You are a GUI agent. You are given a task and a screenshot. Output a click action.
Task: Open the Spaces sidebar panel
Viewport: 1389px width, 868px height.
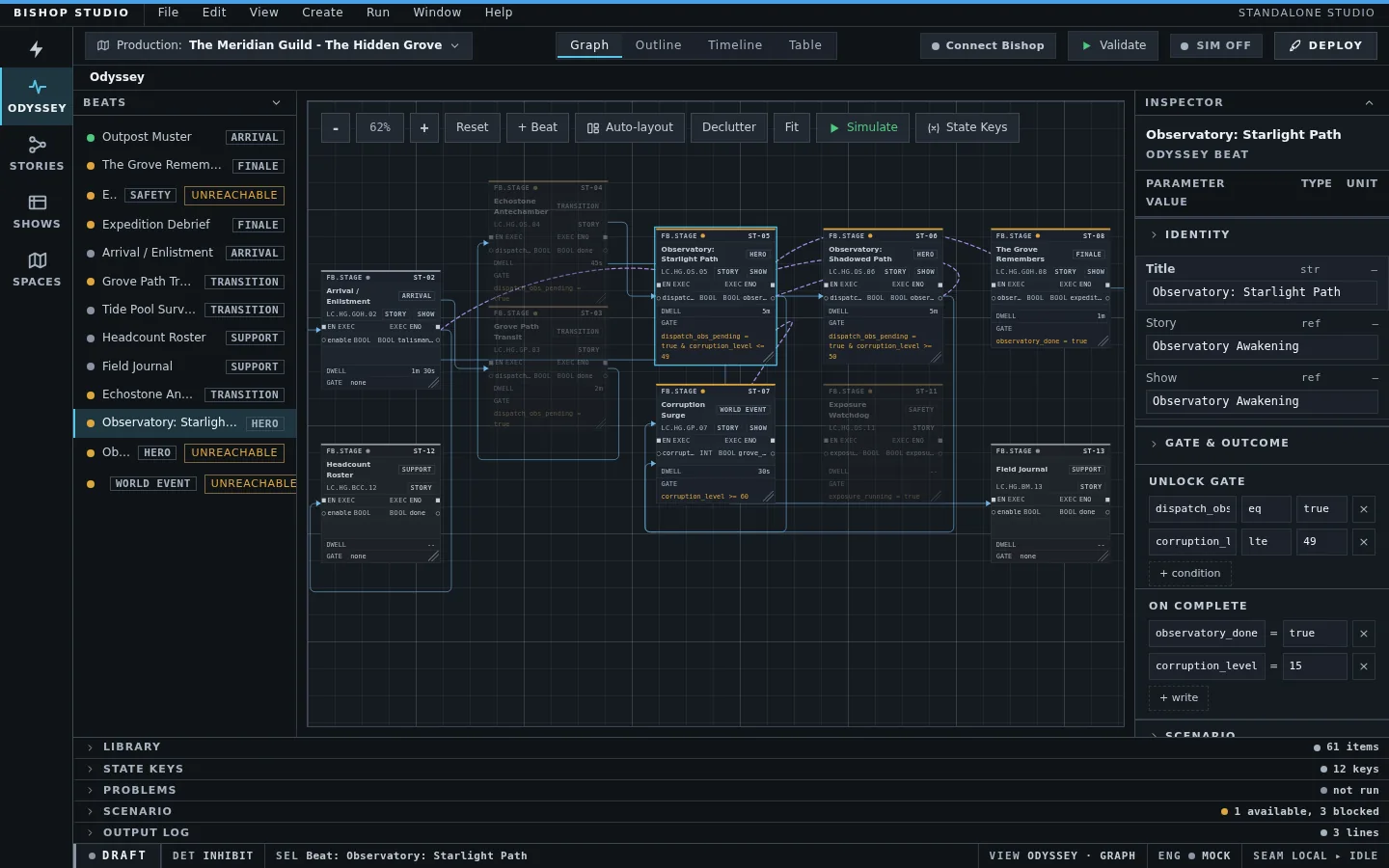37,270
